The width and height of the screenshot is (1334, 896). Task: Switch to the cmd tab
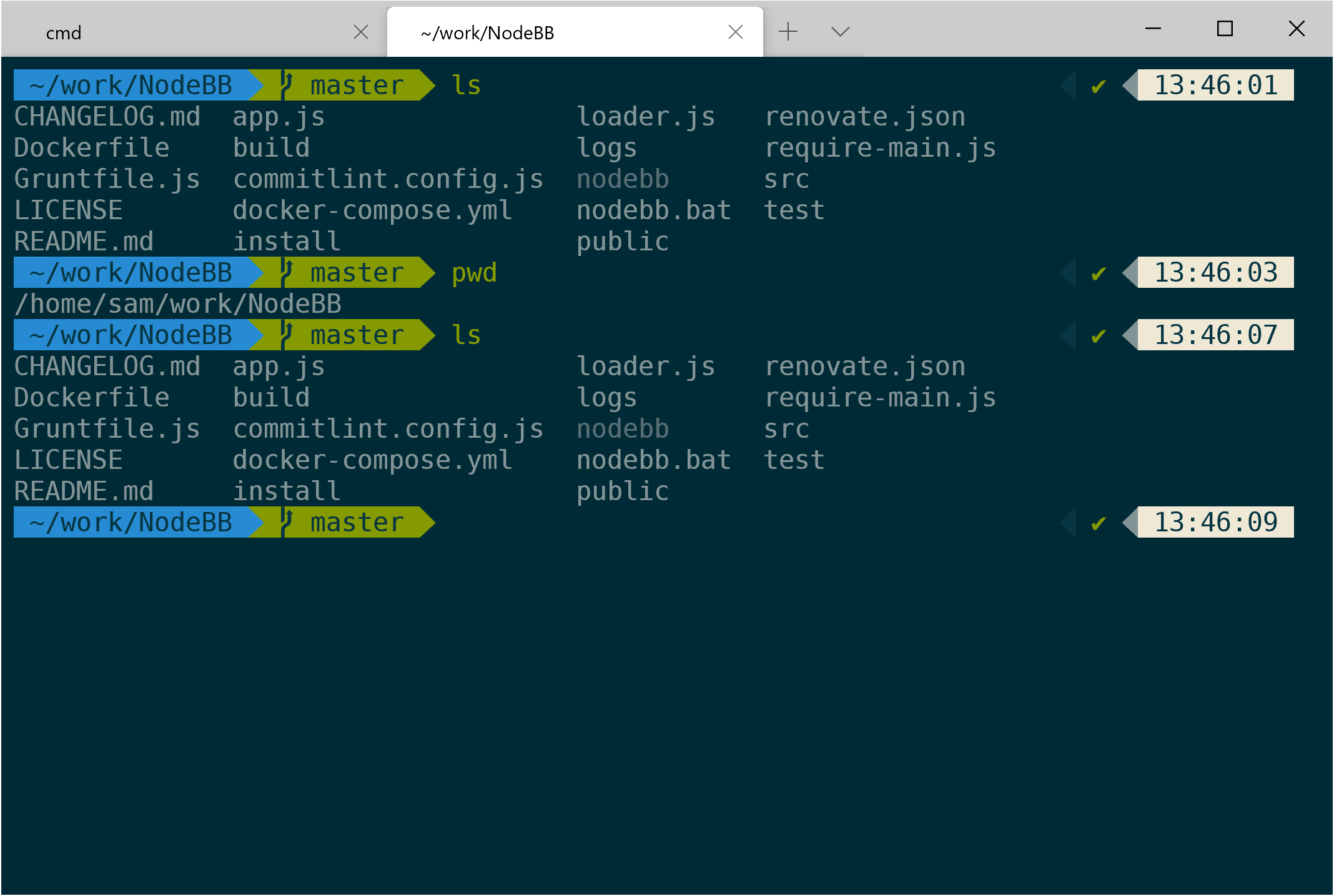pyautogui.click(x=64, y=32)
